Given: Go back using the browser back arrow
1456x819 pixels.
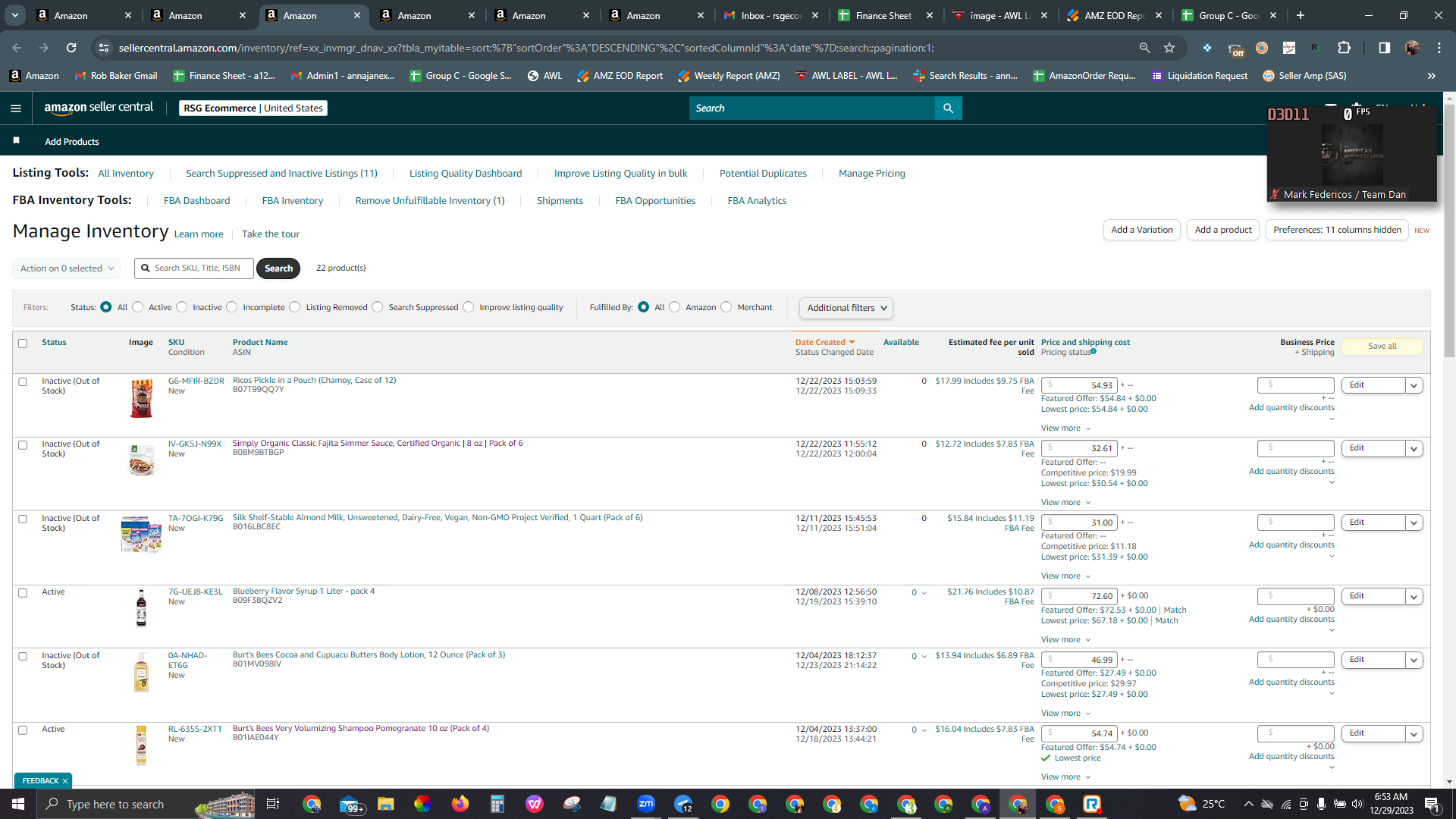Looking at the screenshot, I should [17, 48].
